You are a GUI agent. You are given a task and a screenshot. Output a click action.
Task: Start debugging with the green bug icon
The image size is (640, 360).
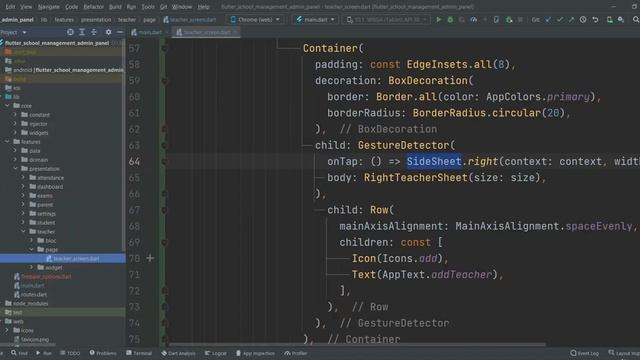tap(450, 20)
